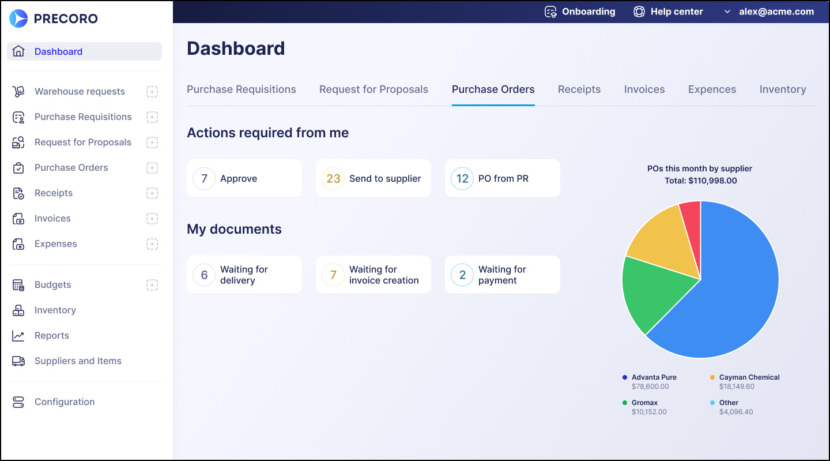Click the Invoices sidebar icon
This screenshot has height=461, width=830.
click(19, 219)
